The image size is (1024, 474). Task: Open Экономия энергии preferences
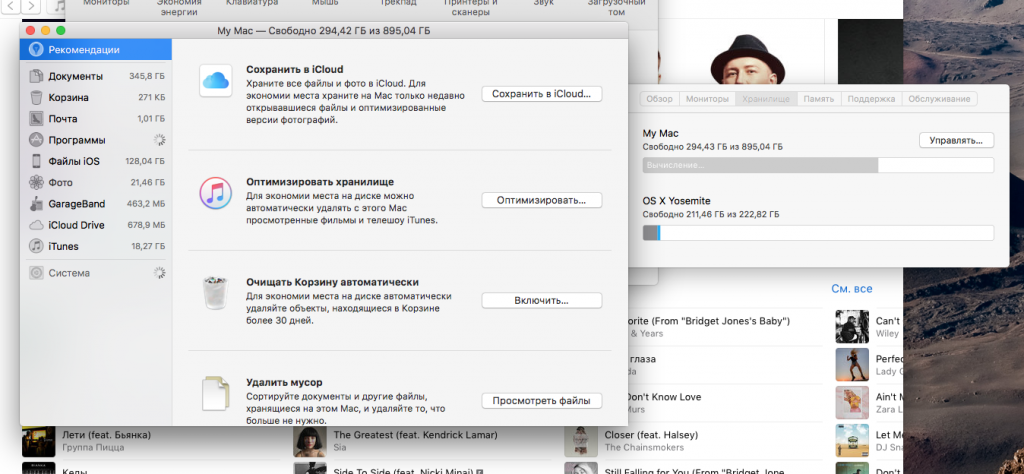point(179,7)
